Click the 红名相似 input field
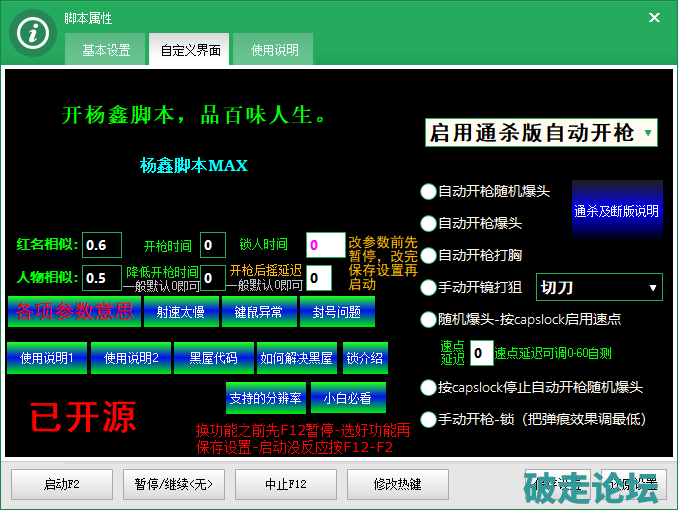Viewport: 678px width, 510px height. pos(102,245)
